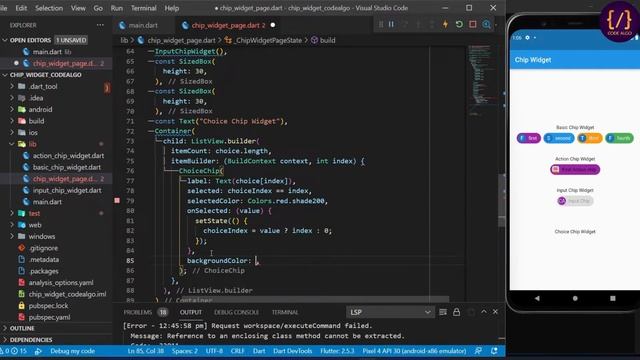The height and width of the screenshot is (360, 640).
Task: Open the Explorer more actions ellipsis
Action: coord(100,25)
